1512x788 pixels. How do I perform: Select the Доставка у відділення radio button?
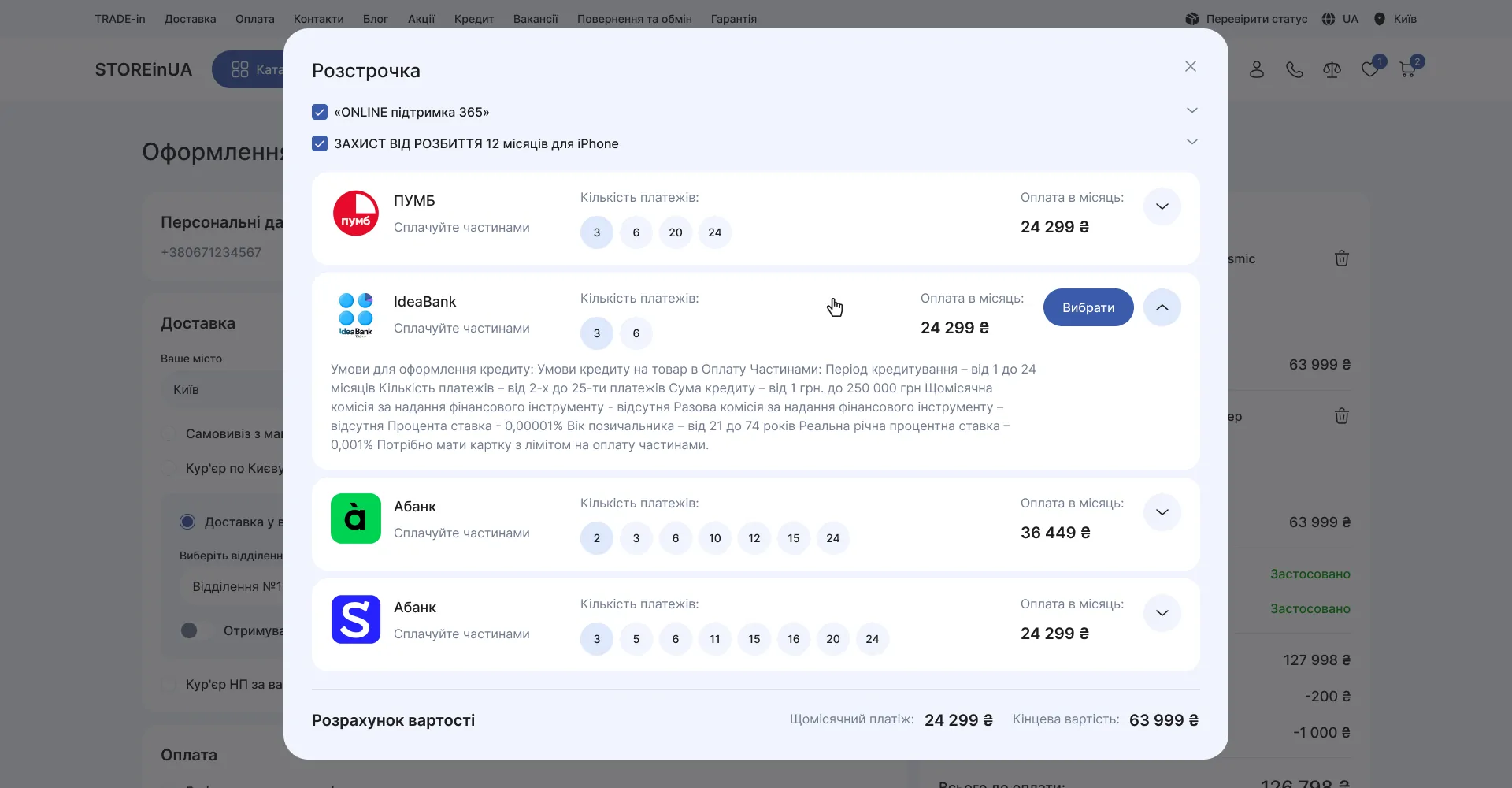[x=187, y=522]
